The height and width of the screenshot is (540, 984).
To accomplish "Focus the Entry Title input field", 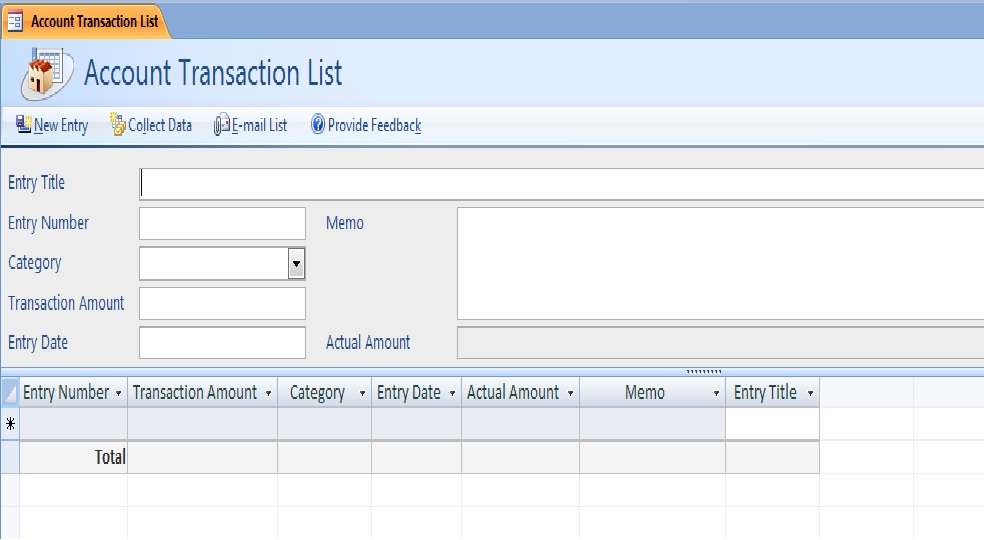I will (562, 184).
